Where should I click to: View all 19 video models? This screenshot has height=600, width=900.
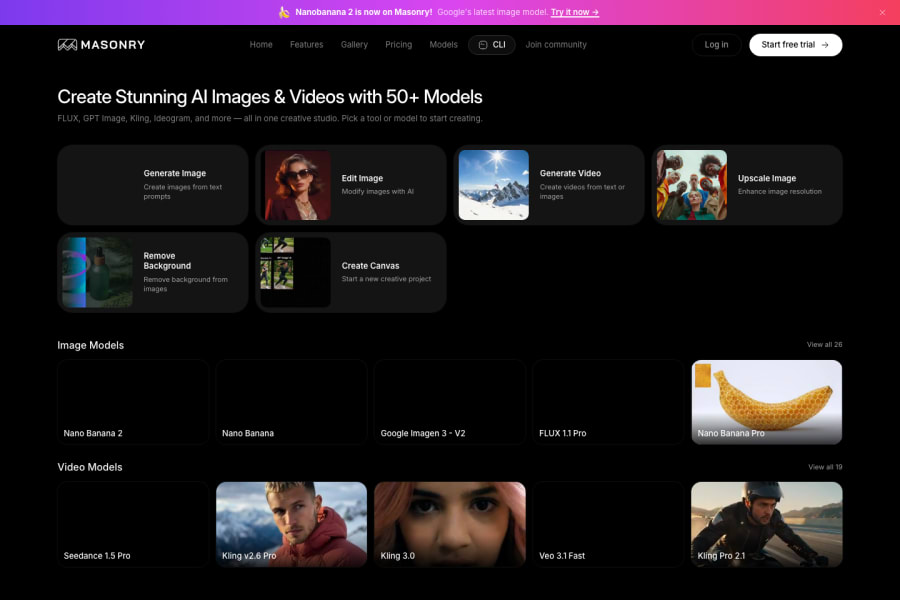point(825,467)
